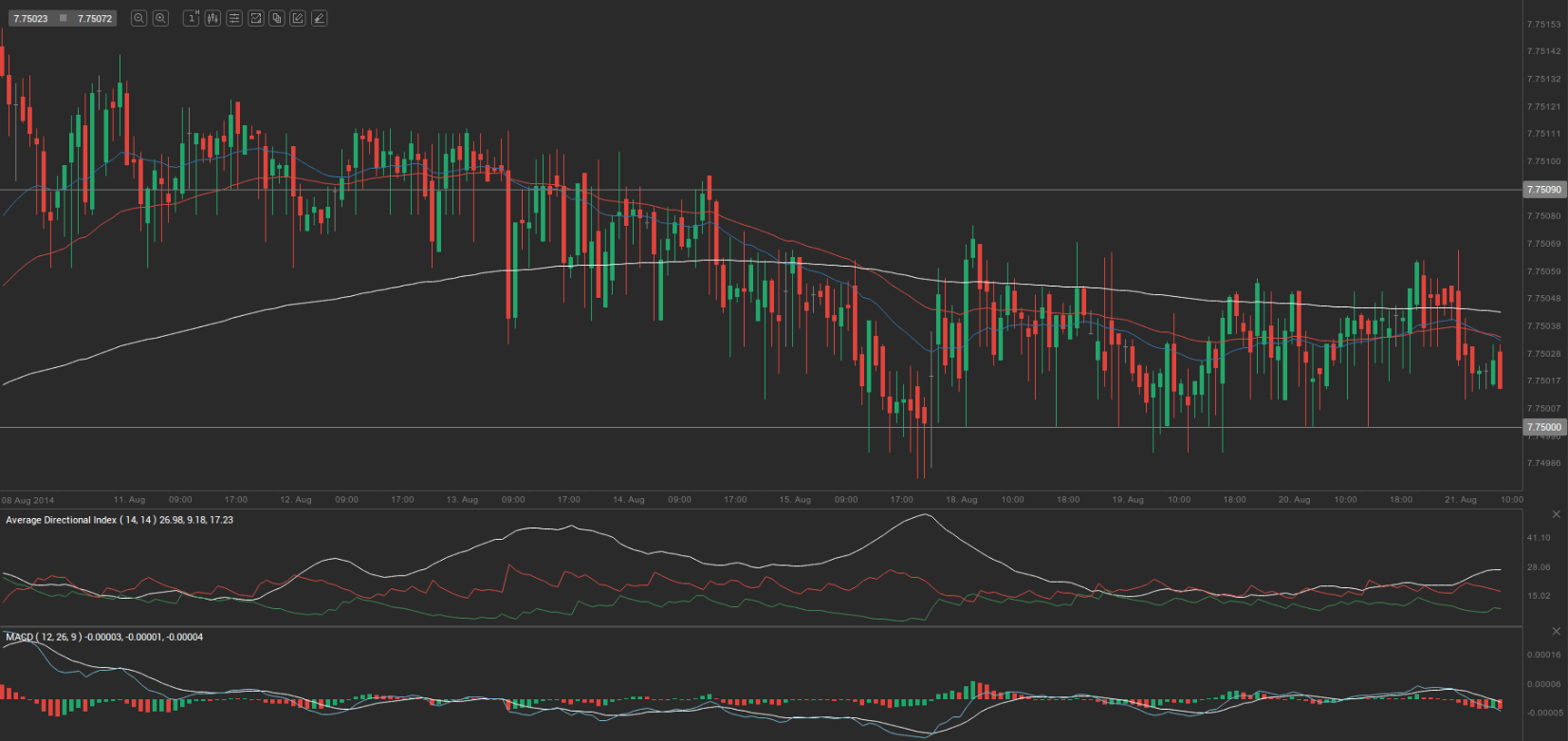Viewport: 1568px width, 741px height.
Task: Open the candlestick chart type menu
Action: pos(212,18)
